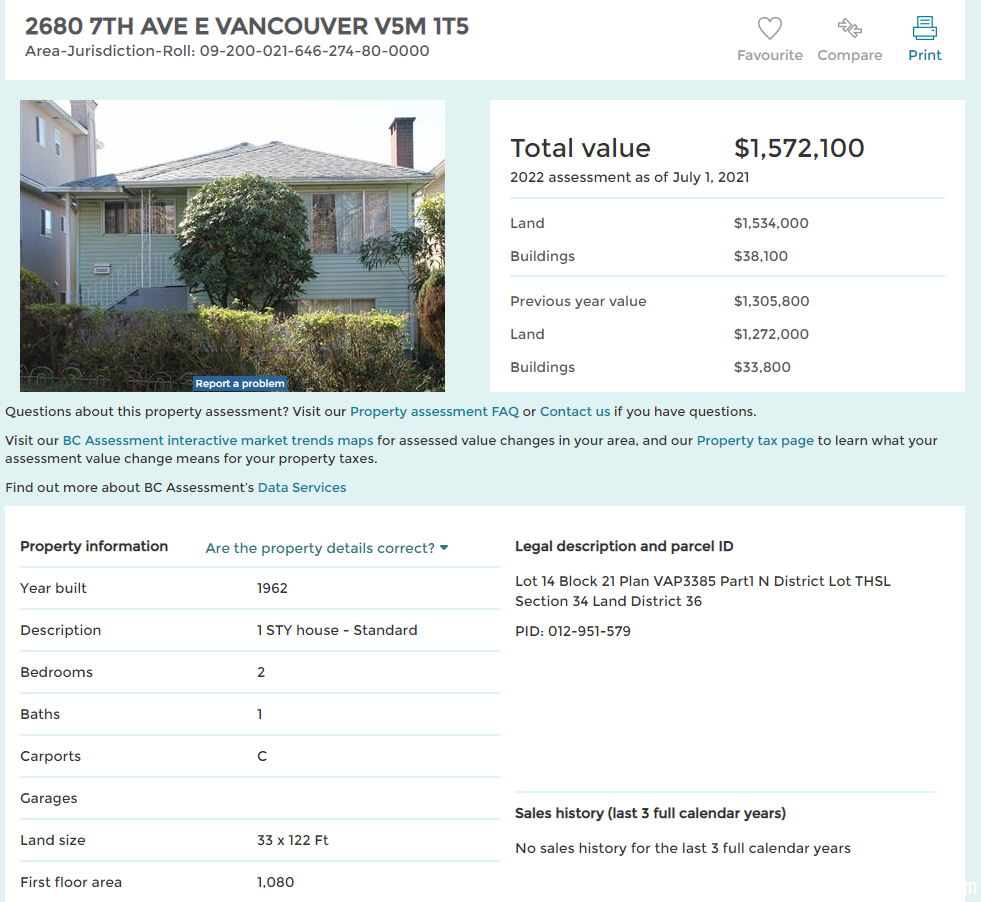Click the property address heading

(x=247, y=26)
